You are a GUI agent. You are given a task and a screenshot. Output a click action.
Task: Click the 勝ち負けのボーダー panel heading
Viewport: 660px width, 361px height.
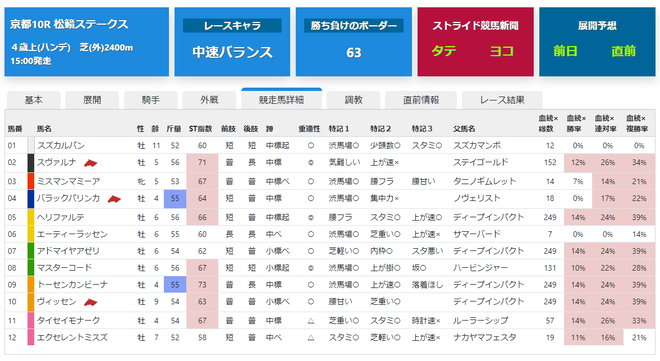354,26
